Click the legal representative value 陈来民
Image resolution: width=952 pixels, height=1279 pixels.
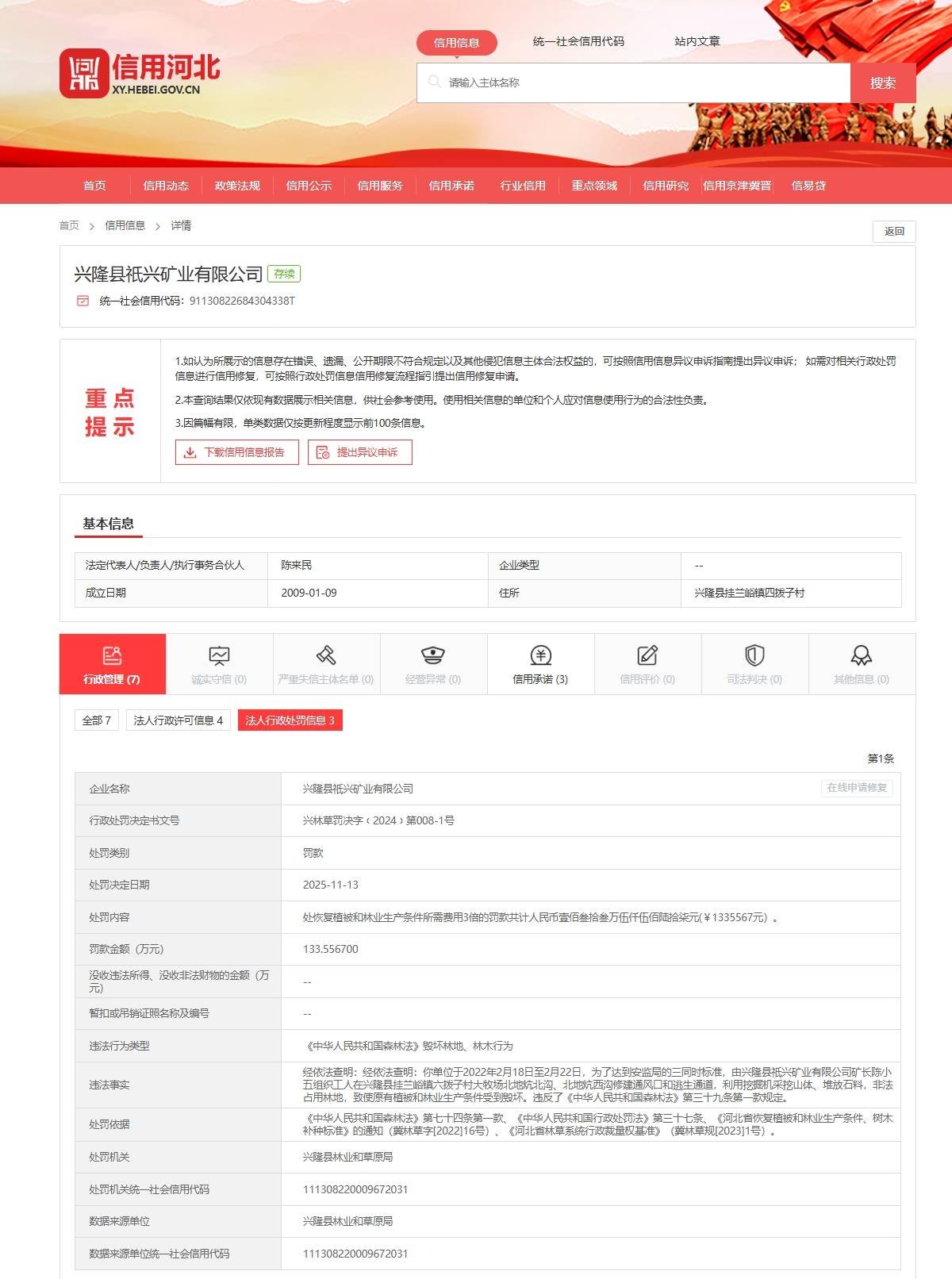tap(297, 565)
